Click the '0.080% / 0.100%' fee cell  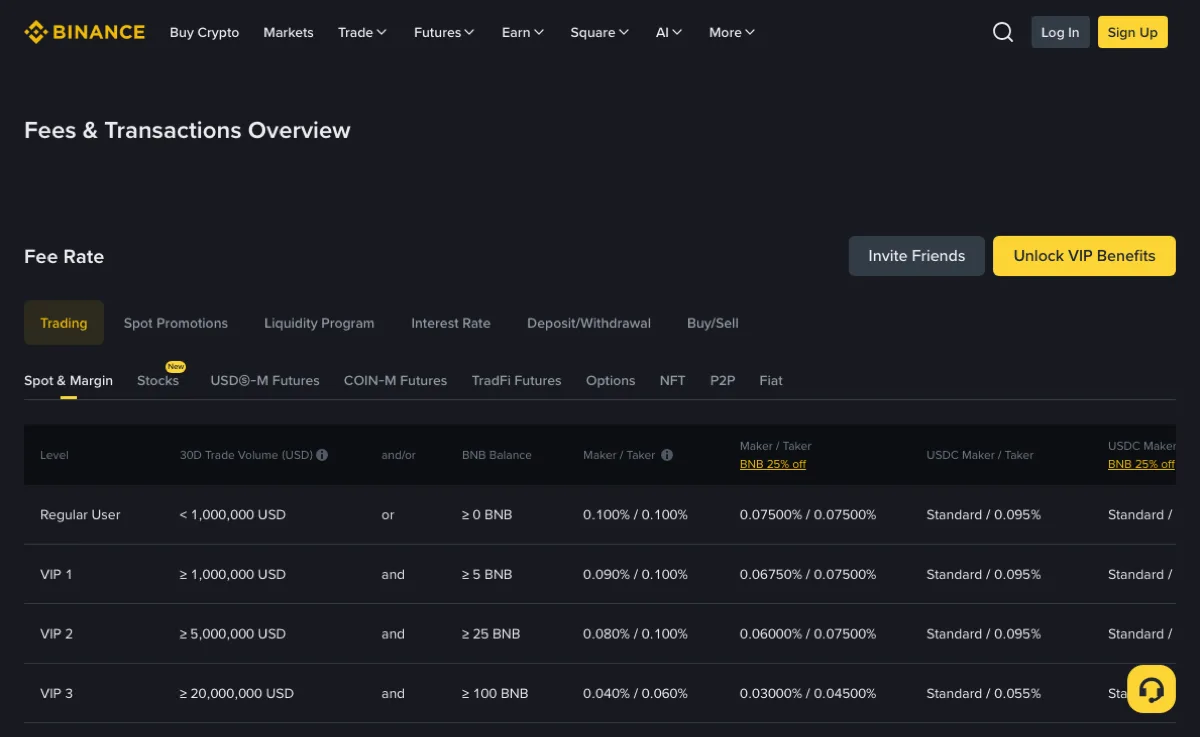(x=636, y=634)
